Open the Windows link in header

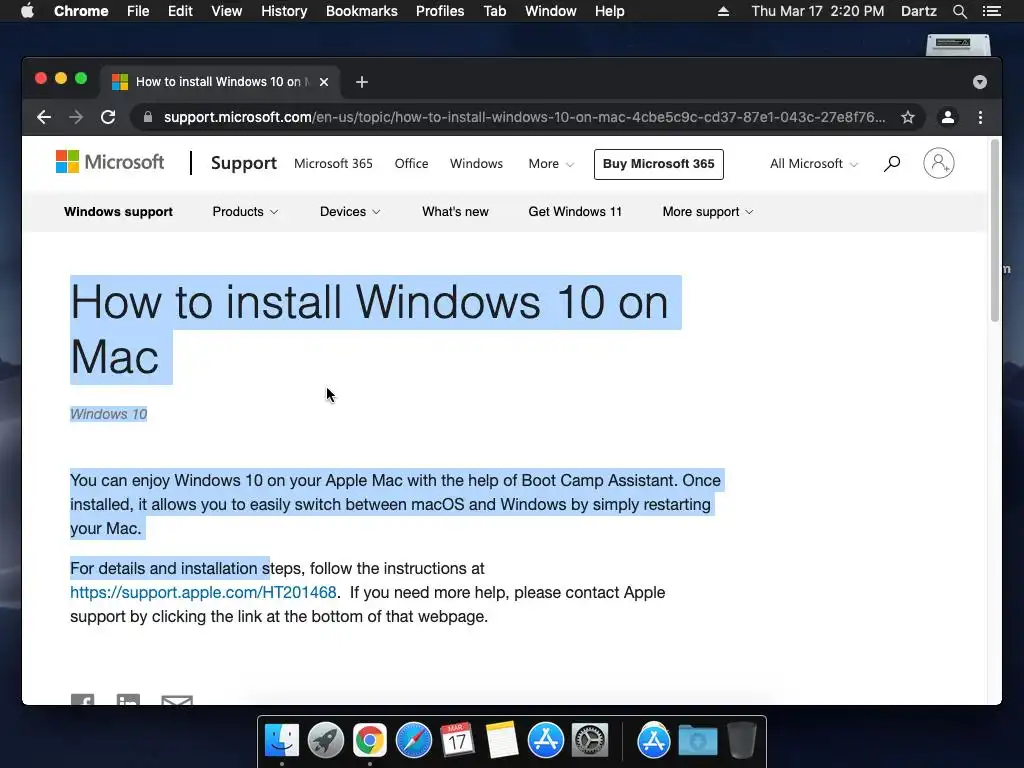click(476, 164)
